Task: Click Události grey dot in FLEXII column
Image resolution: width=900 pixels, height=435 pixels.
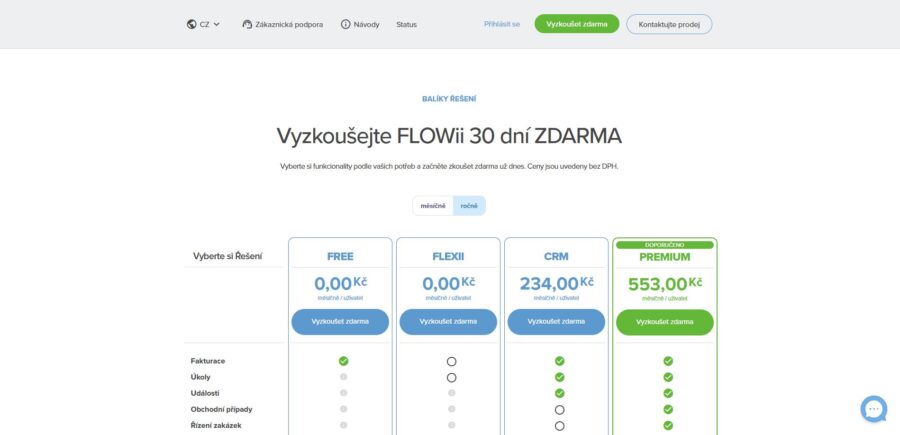Action: (x=452, y=393)
